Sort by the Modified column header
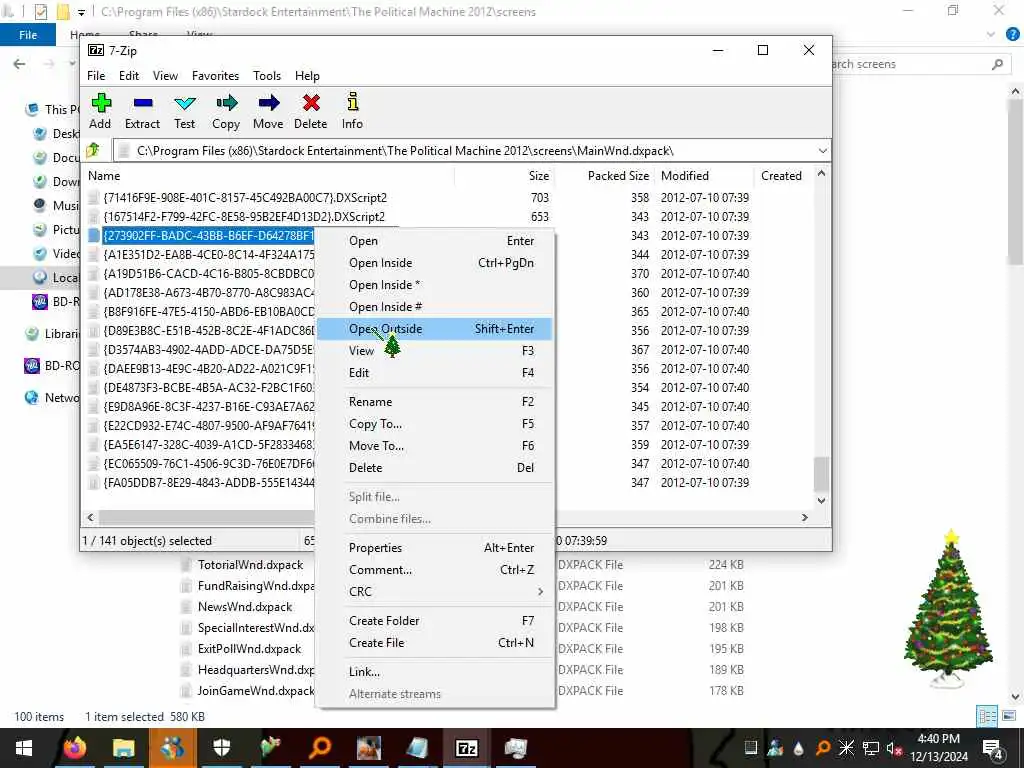The height and width of the screenshot is (768, 1024). tap(704, 176)
